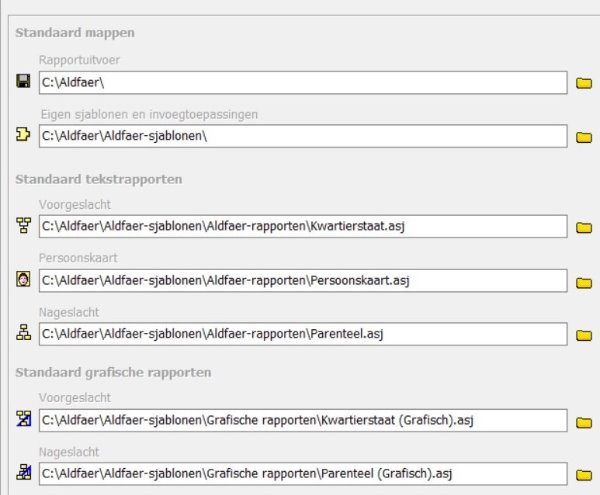Click the Parenteel text report descendant icon
600x495 pixels.
[23, 334]
